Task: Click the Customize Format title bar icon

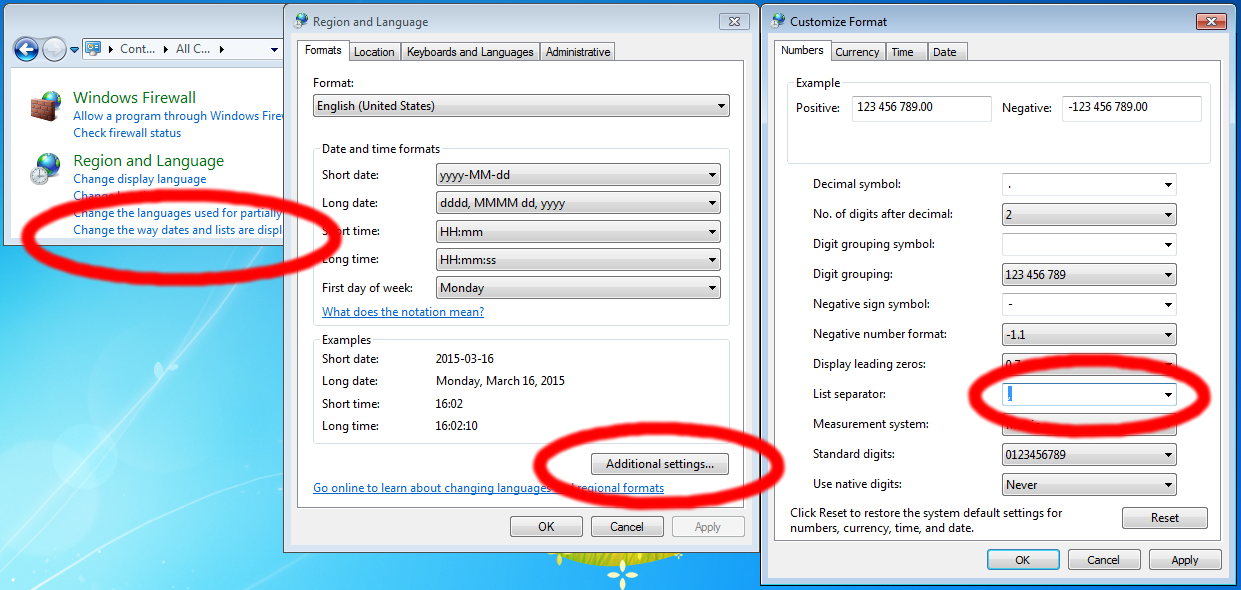Action: click(x=778, y=21)
